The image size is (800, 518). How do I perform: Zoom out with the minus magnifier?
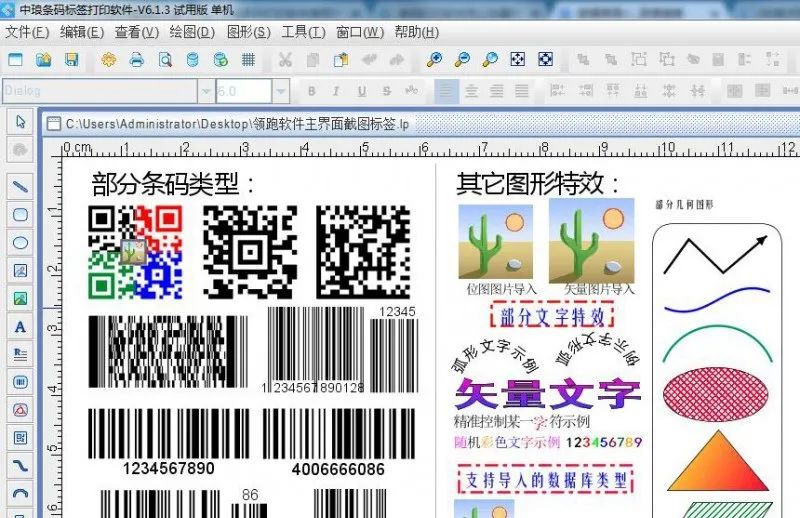point(462,60)
